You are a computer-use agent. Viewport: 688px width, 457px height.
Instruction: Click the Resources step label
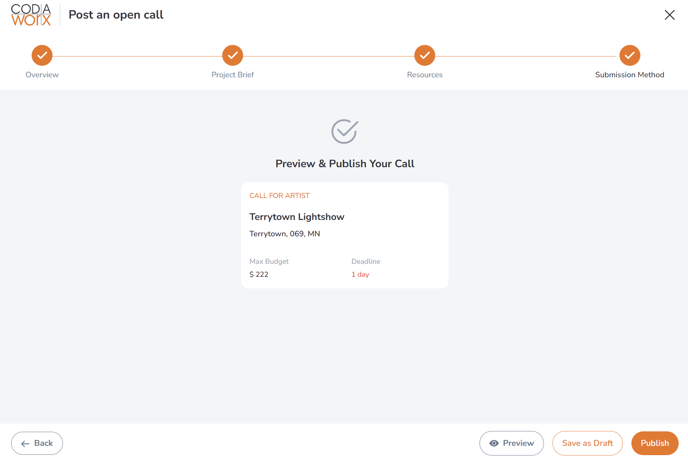tap(425, 75)
